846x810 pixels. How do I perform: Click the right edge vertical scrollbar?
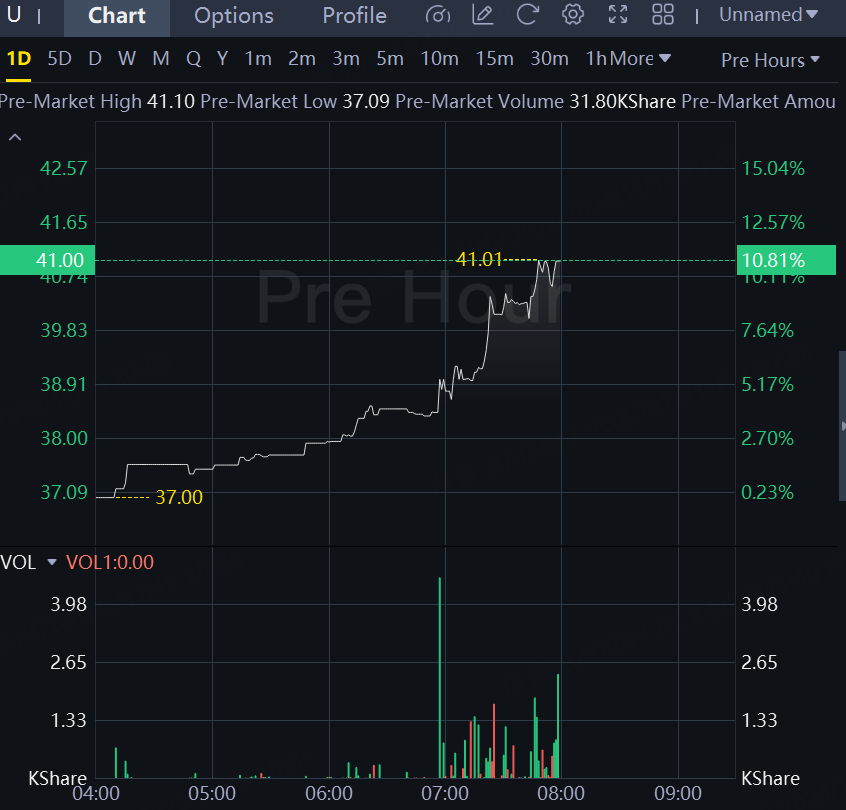point(842,426)
